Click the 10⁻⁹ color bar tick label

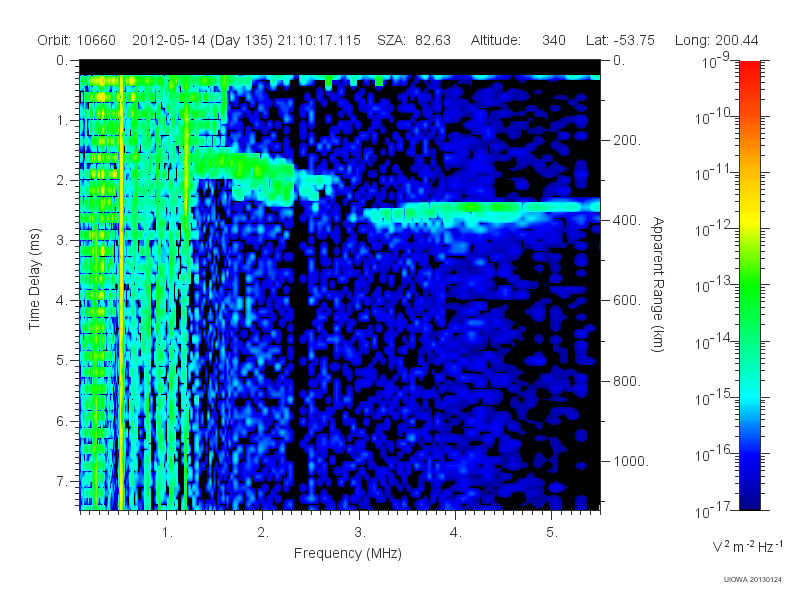pos(716,61)
